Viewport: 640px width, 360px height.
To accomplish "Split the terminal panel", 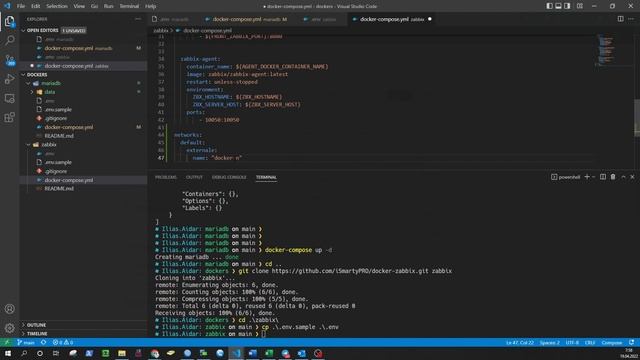I will [x=603, y=177].
